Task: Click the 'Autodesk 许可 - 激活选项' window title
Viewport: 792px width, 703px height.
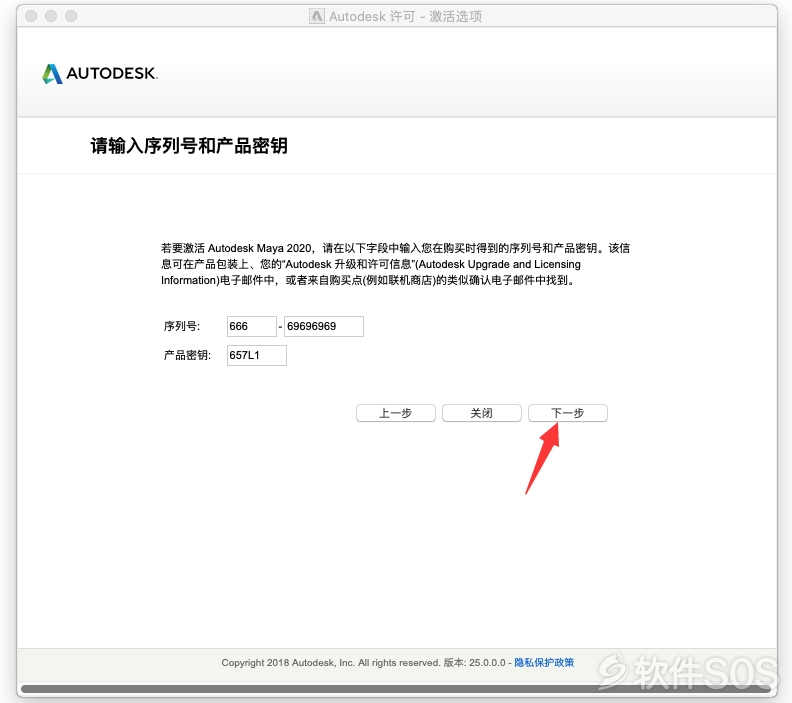Action: point(406,17)
